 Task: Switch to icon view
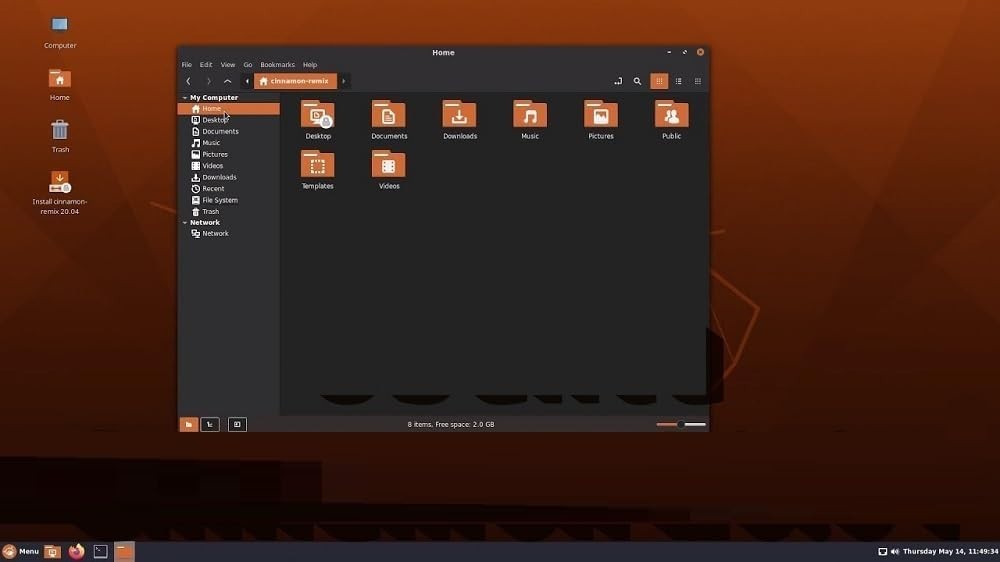[659, 81]
